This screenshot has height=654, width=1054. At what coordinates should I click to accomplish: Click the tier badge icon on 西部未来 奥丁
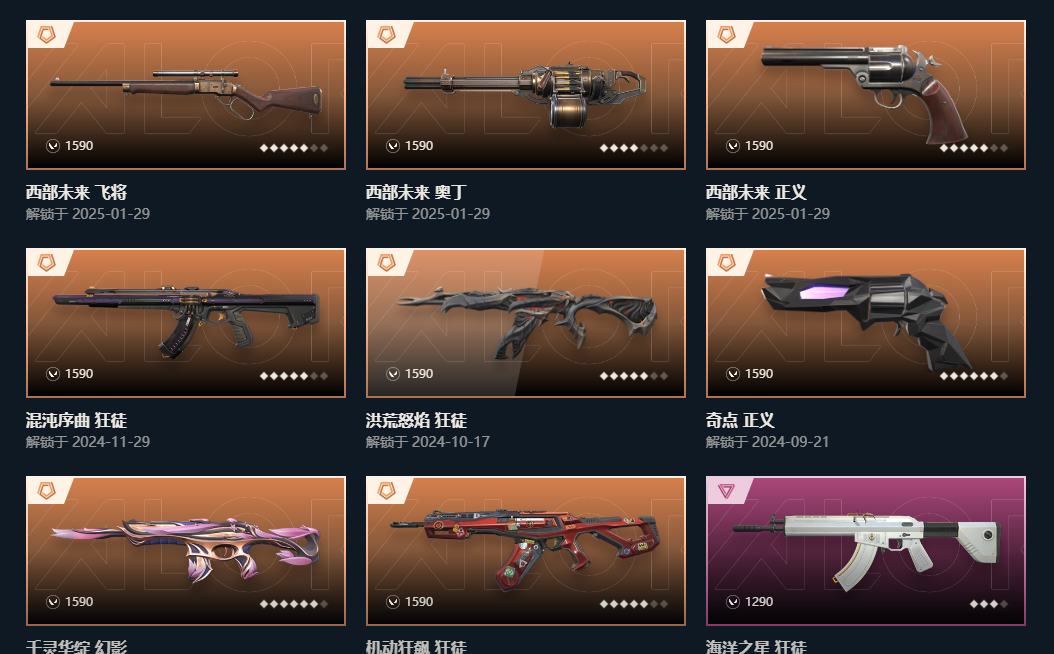point(387,35)
